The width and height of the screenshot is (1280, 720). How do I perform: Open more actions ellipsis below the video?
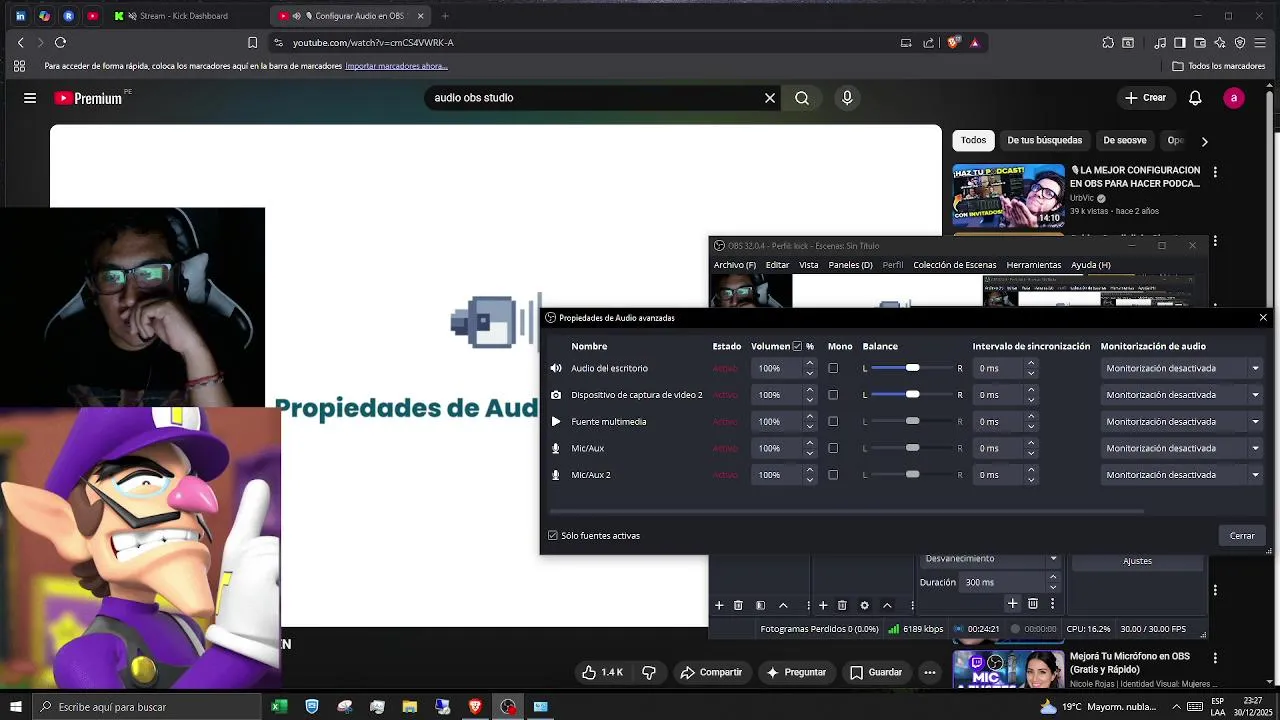pyautogui.click(x=930, y=672)
